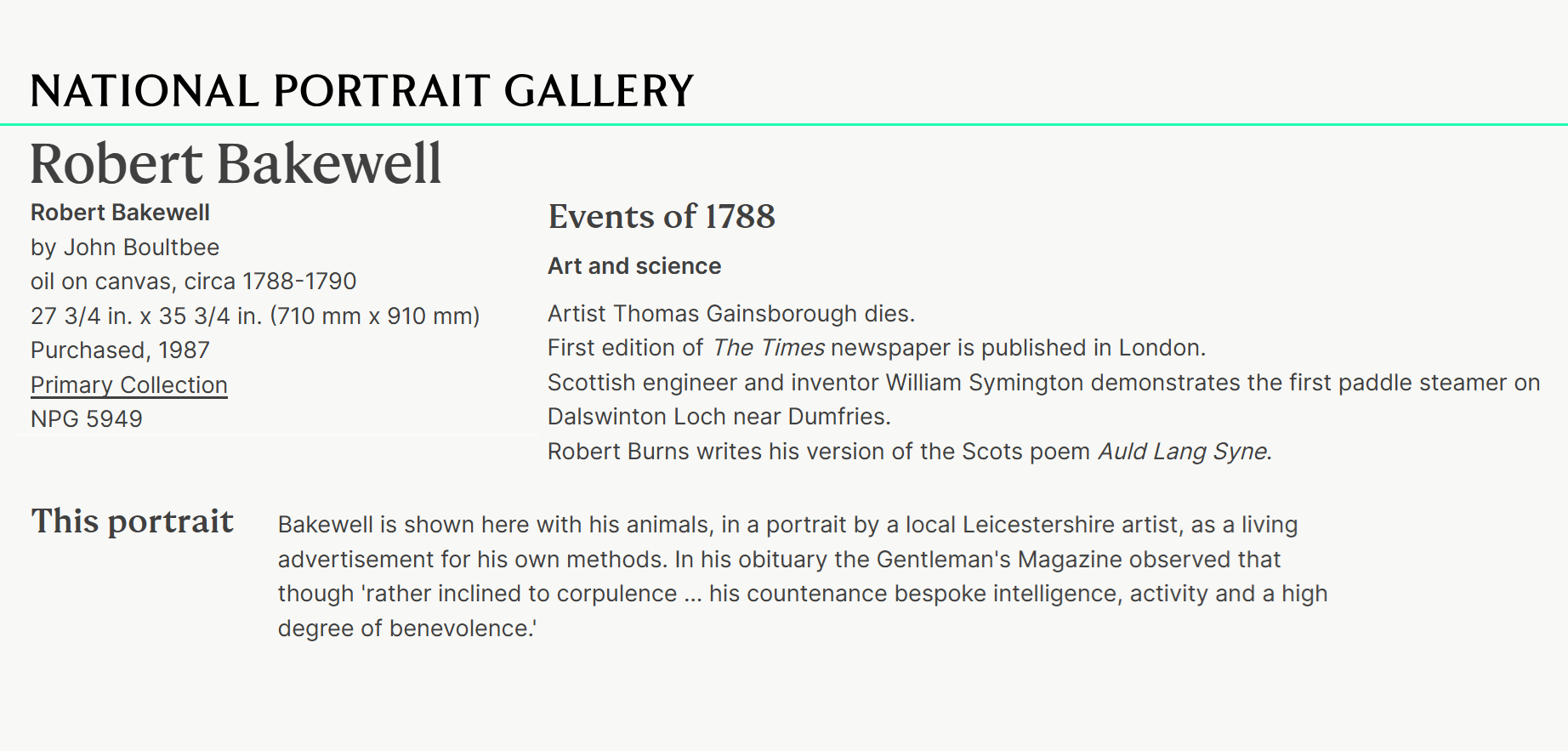Select the 'Art and science' subheading

pos(634,266)
